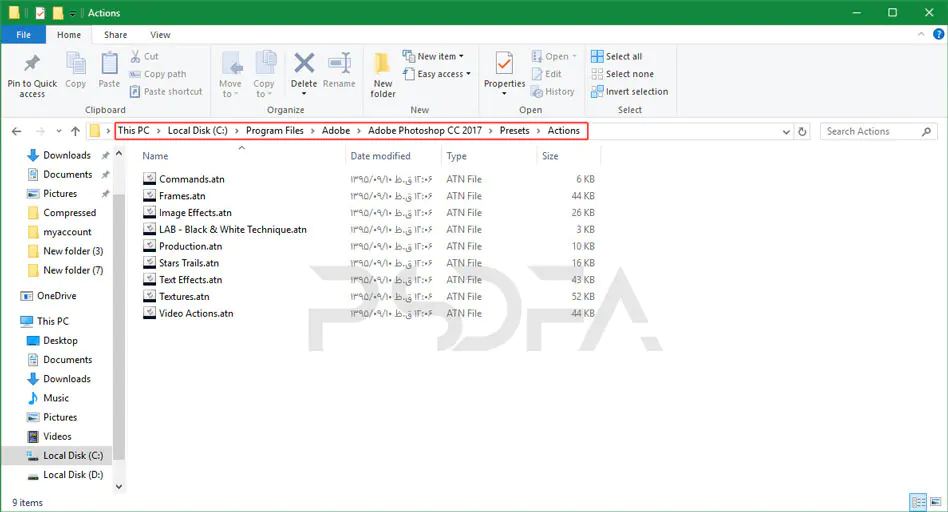Screen dimensions: 948x512
Task: Open the Compressed folder in sidebar
Action: (x=69, y=213)
